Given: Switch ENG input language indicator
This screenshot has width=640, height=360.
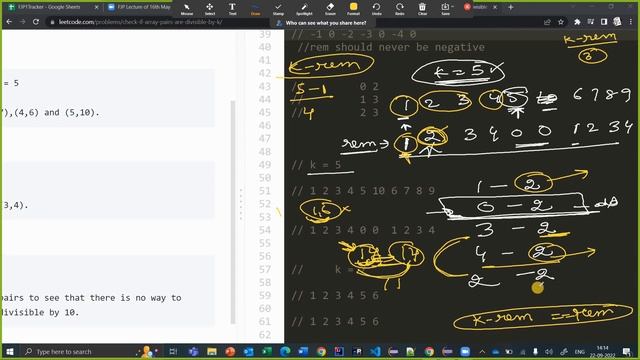Looking at the screenshot, I should coord(580,351).
